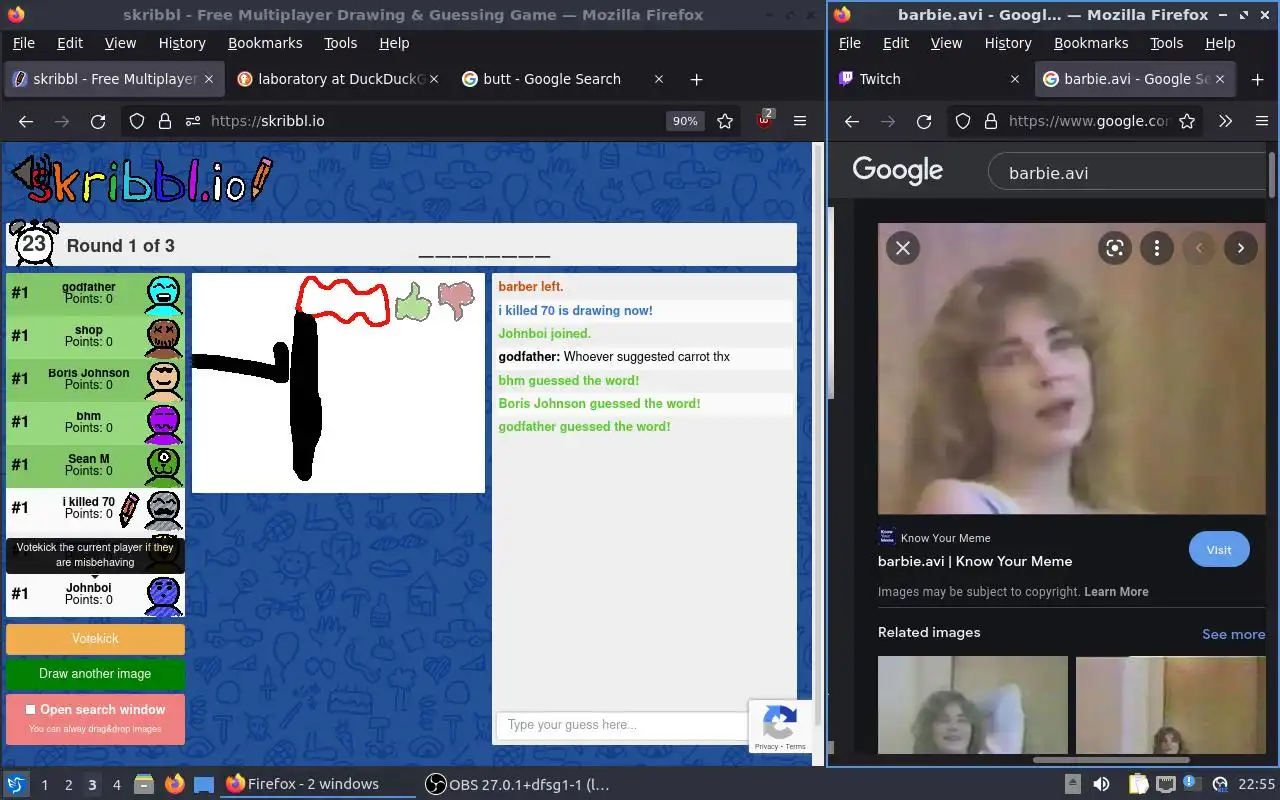Click the Votekick button
The height and width of the screenshot is (800, 1280).
tap(95, 638)
